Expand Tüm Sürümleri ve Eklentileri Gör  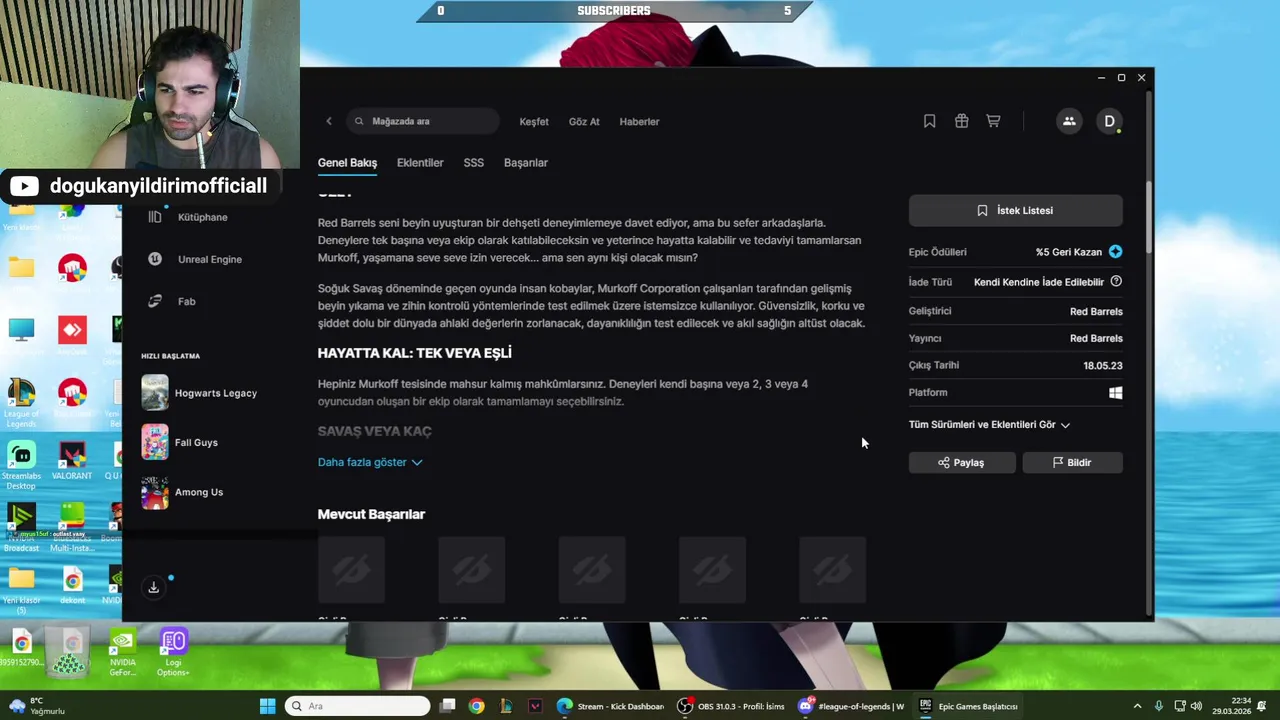tap(989, 425)
